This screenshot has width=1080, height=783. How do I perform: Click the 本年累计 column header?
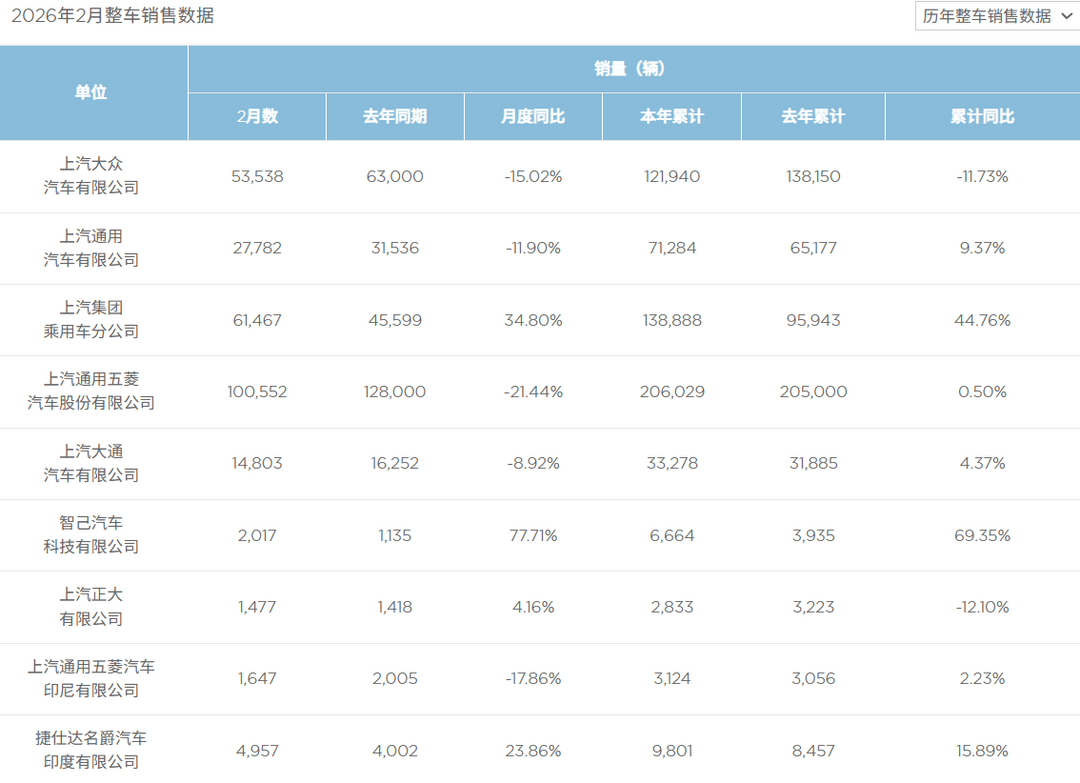tap(672, 117)
